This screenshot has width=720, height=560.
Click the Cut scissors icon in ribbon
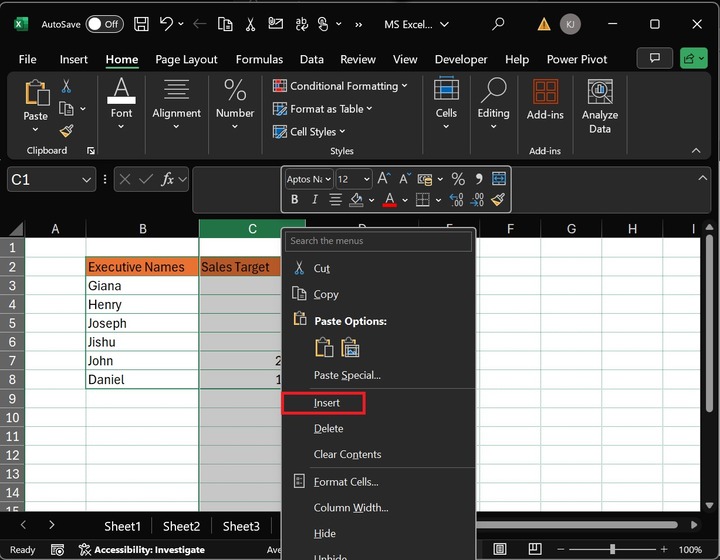[66, 87]
